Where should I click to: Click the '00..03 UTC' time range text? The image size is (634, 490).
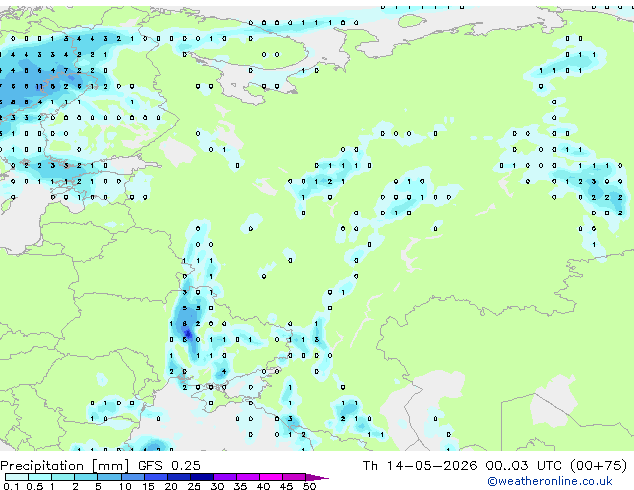pyautogui.click(x=523, y=466)
